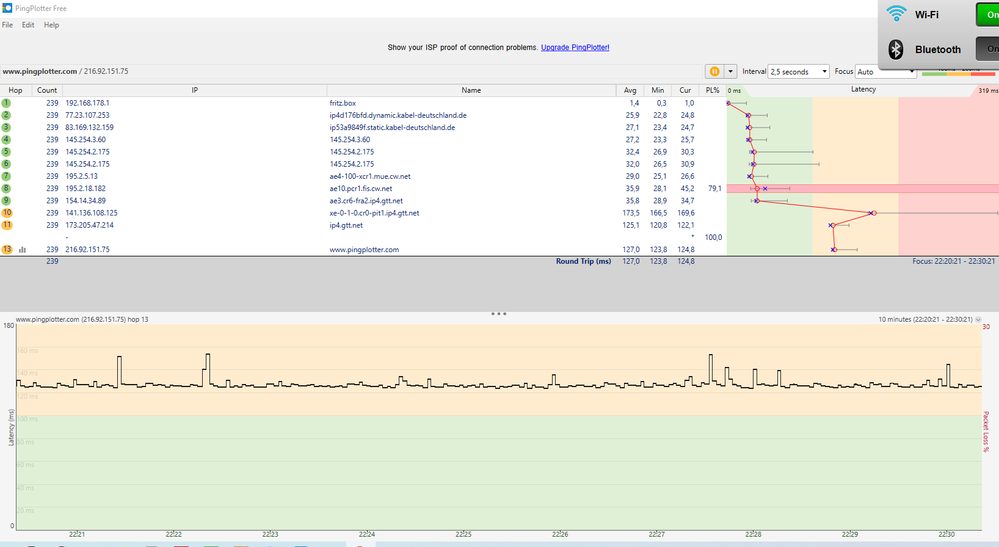Toggle the Bluetooth On switch
The width and height of the screenshot is (999, 547).
coord(988,49)
